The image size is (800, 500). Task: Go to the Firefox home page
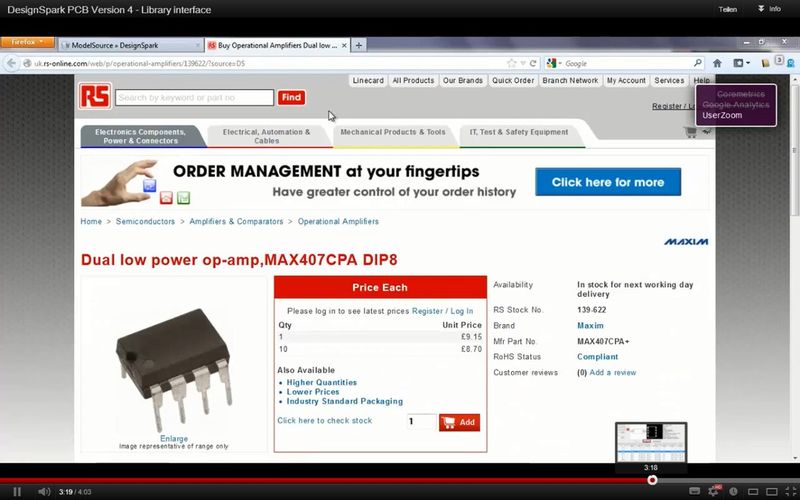coord(717,63)
